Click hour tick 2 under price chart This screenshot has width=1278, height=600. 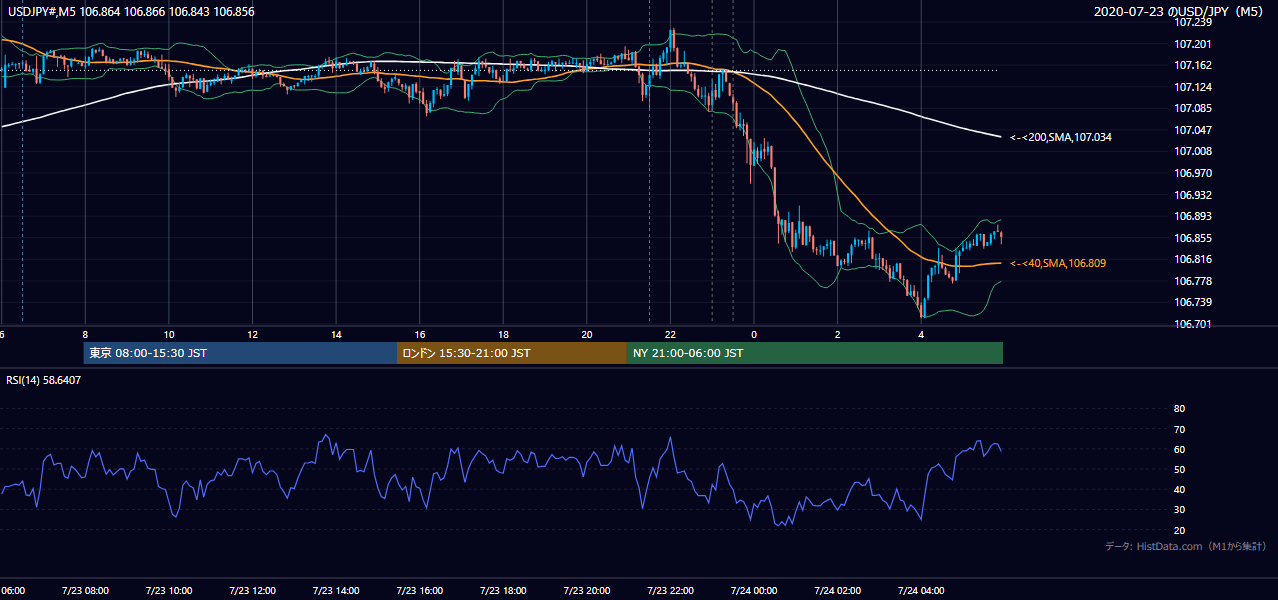pyautogui.click(x=838, y=335)
